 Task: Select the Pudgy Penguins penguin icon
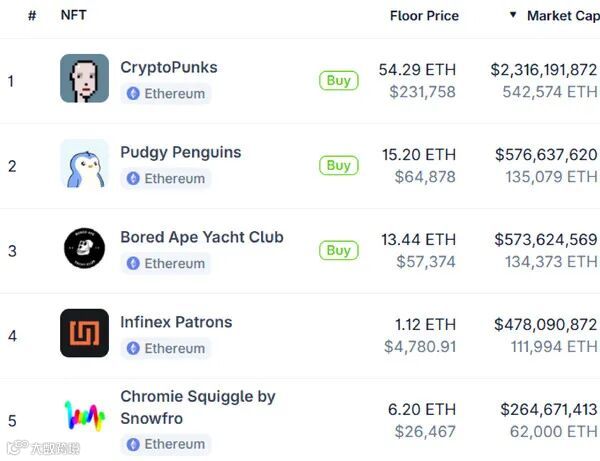pyautogui.click(x=84, y=164)
